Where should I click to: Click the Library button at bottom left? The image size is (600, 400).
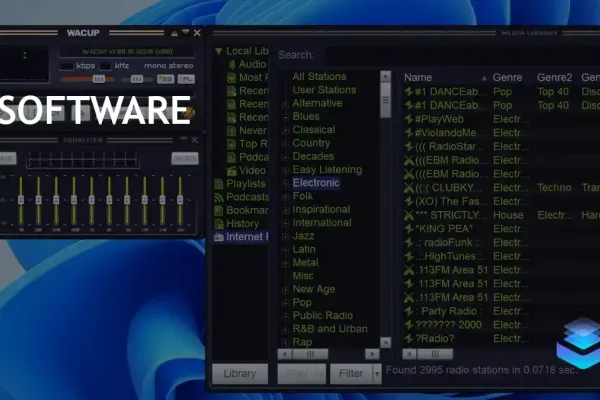click(x=240, y=374)
